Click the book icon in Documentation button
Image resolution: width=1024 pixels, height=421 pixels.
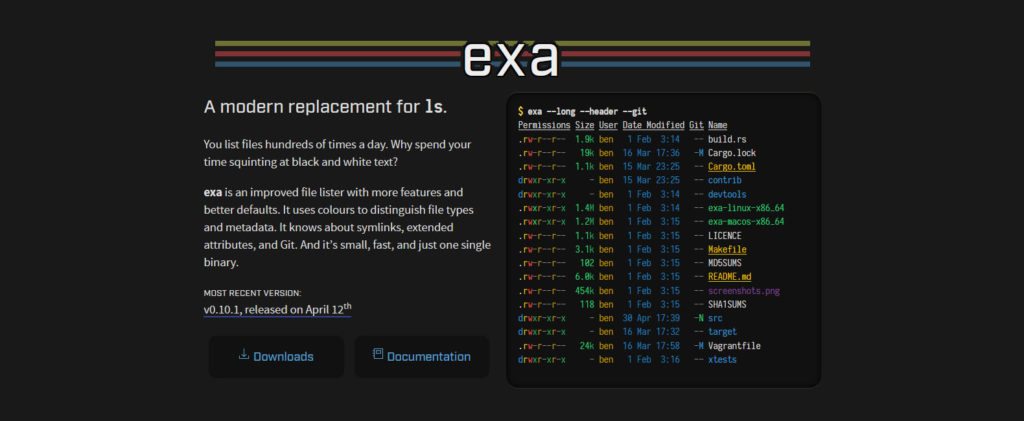pyautogui.click(x=377, y=354)
